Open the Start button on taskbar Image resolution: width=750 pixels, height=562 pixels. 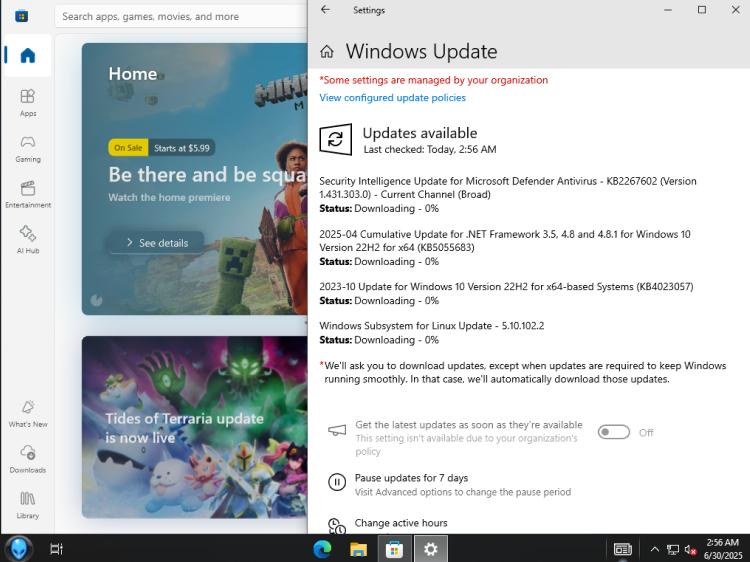(19, 549)
